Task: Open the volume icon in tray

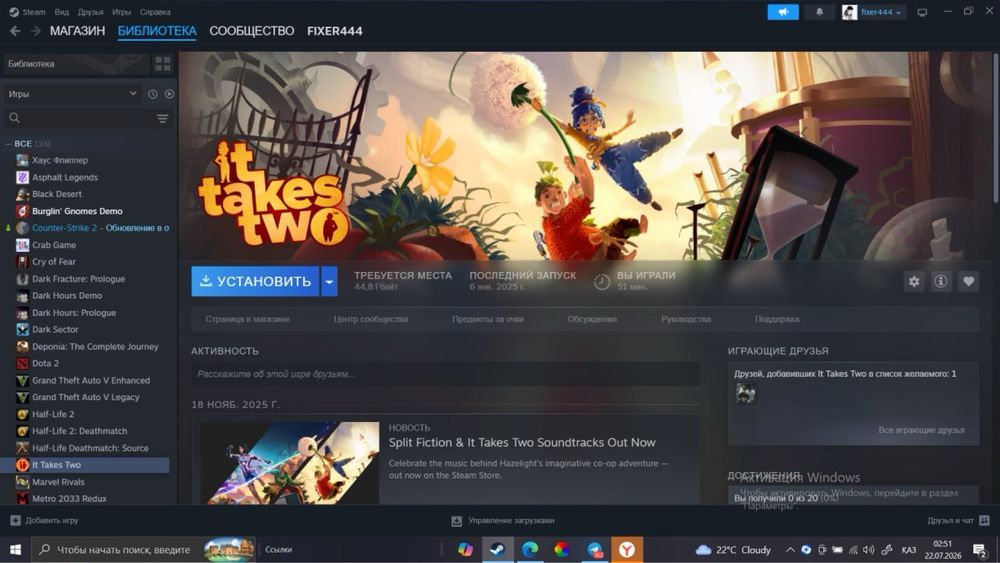Action: (x=869, y=550)
